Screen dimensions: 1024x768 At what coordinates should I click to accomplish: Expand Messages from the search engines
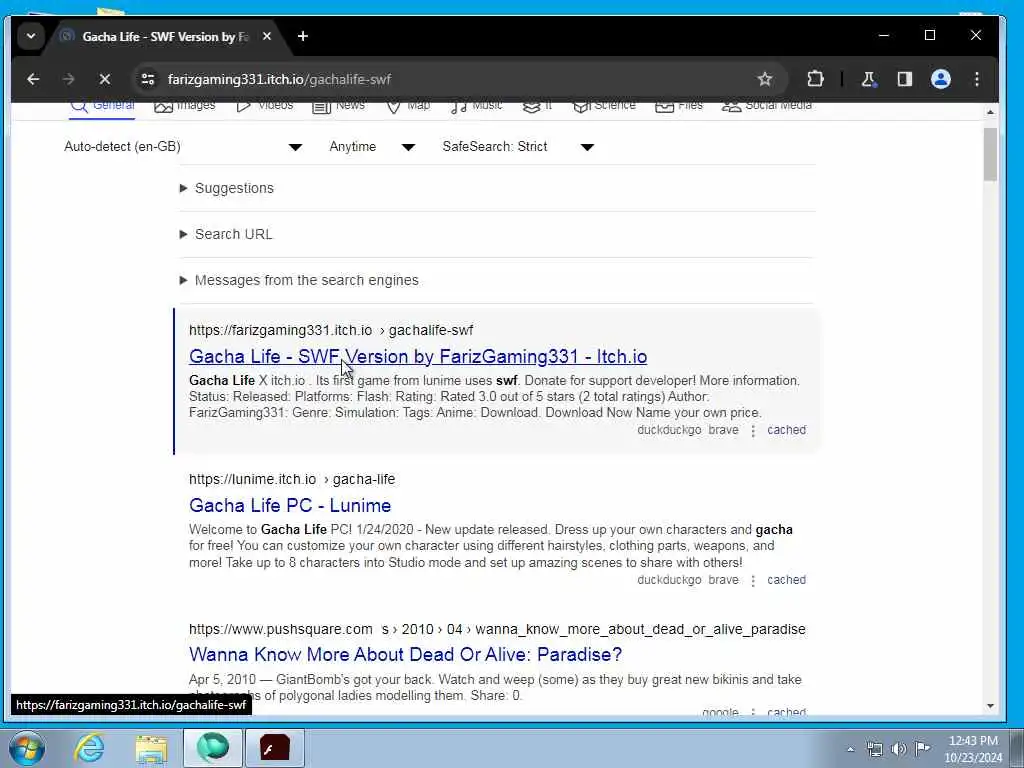click(x=299, y=280)
